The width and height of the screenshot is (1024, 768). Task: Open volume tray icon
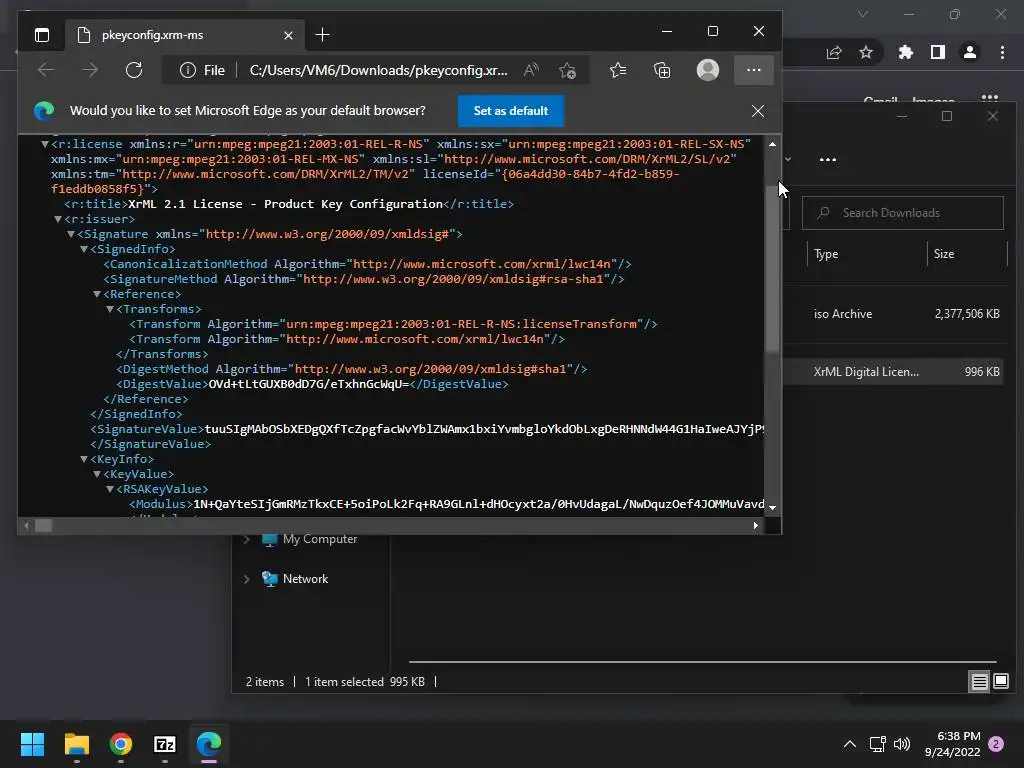pos(902,744)
